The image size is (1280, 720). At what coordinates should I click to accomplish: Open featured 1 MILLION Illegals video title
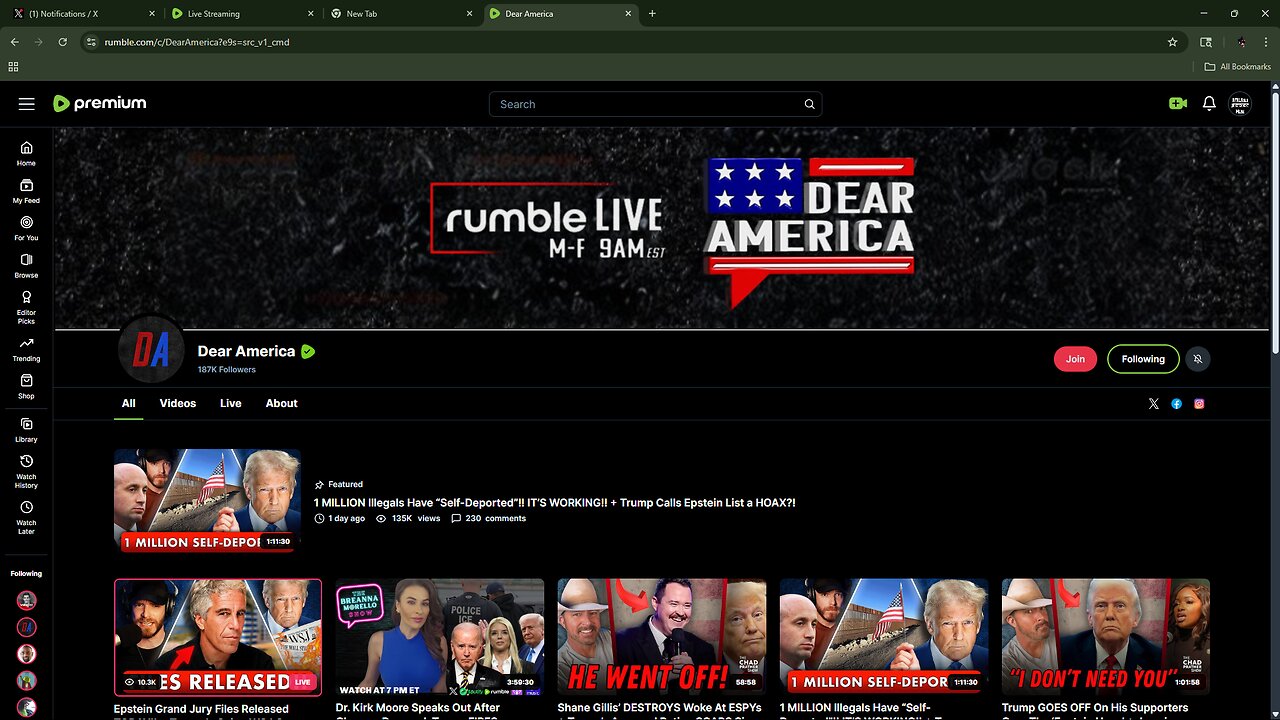coord(555,503)
